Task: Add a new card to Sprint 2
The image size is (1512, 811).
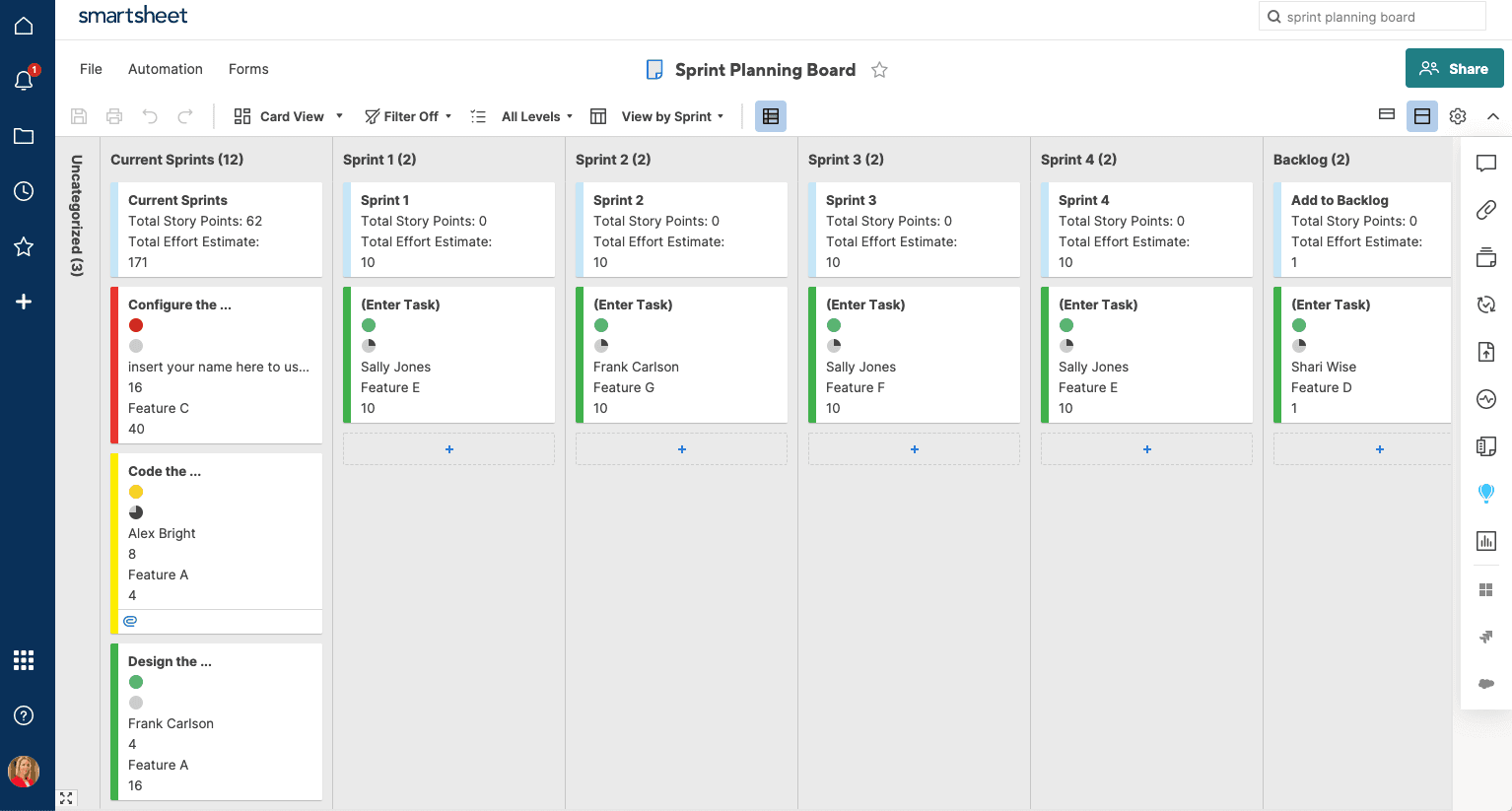Action: (x=681, y=448)
